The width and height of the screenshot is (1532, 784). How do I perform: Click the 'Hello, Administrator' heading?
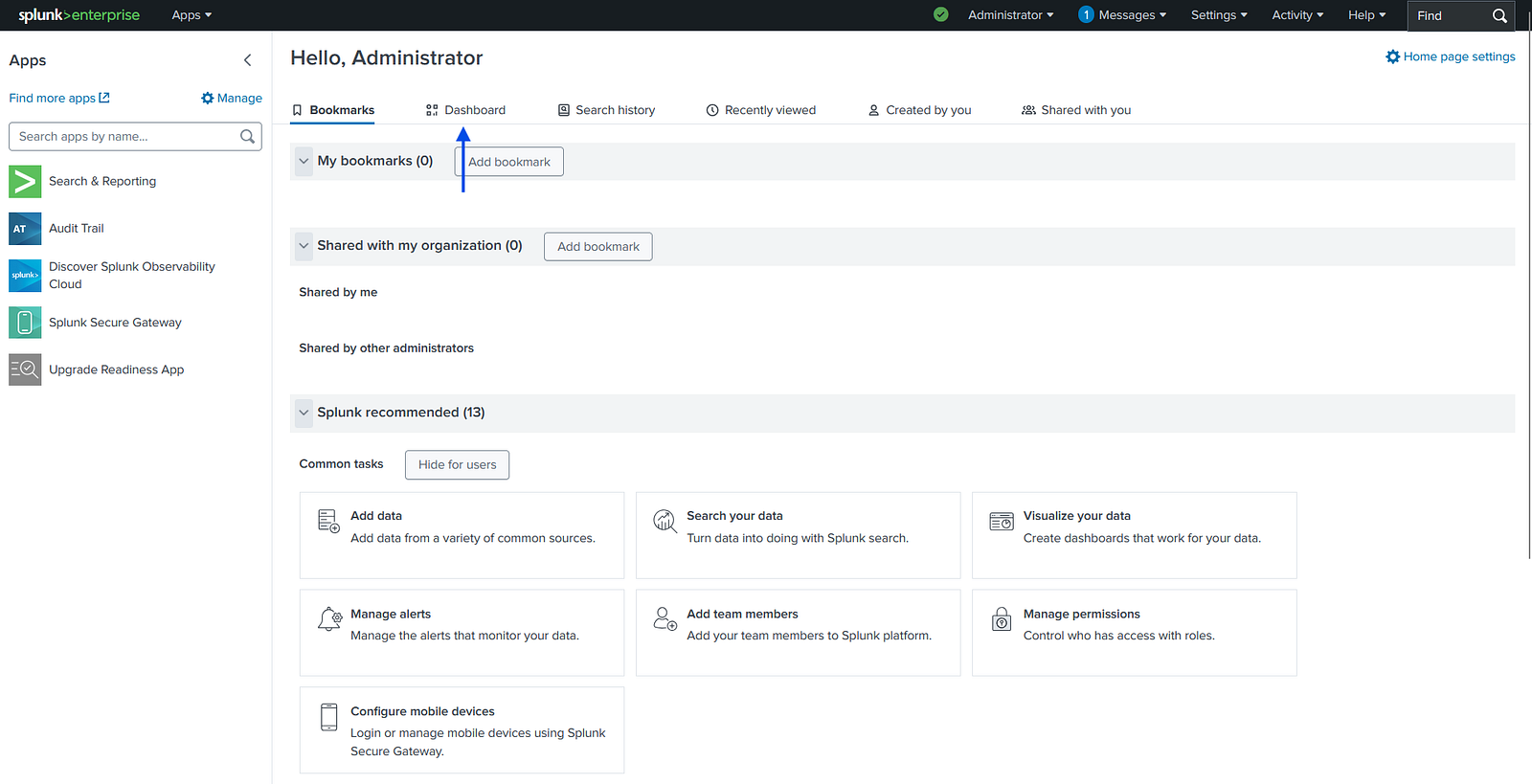(387, 58)
